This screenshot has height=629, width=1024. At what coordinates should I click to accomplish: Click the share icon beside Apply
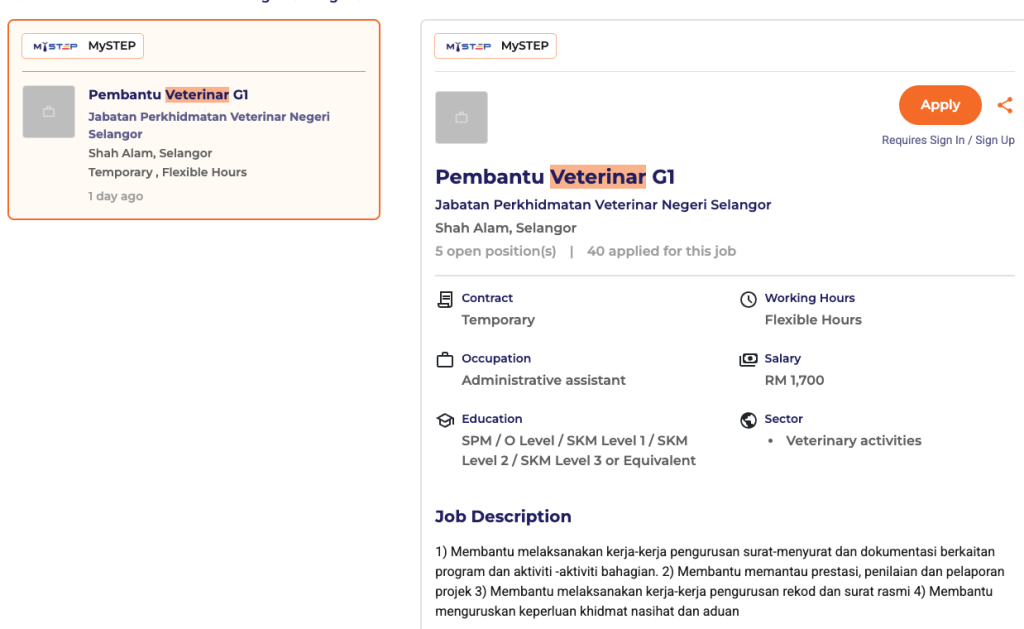pyautogui.click(x=1005, y=105)
